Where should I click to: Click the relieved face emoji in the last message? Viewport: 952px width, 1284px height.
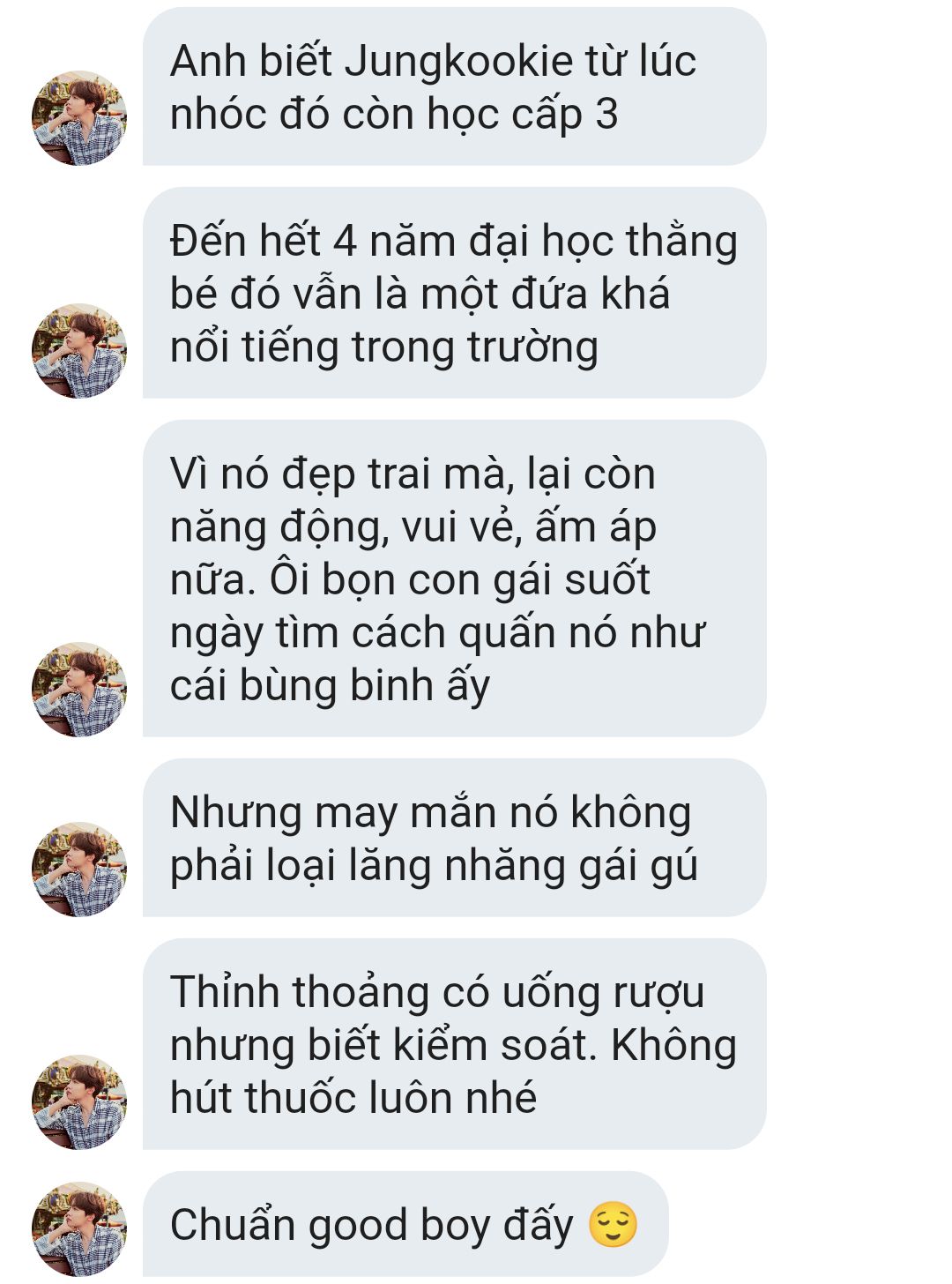point(613,1225)
